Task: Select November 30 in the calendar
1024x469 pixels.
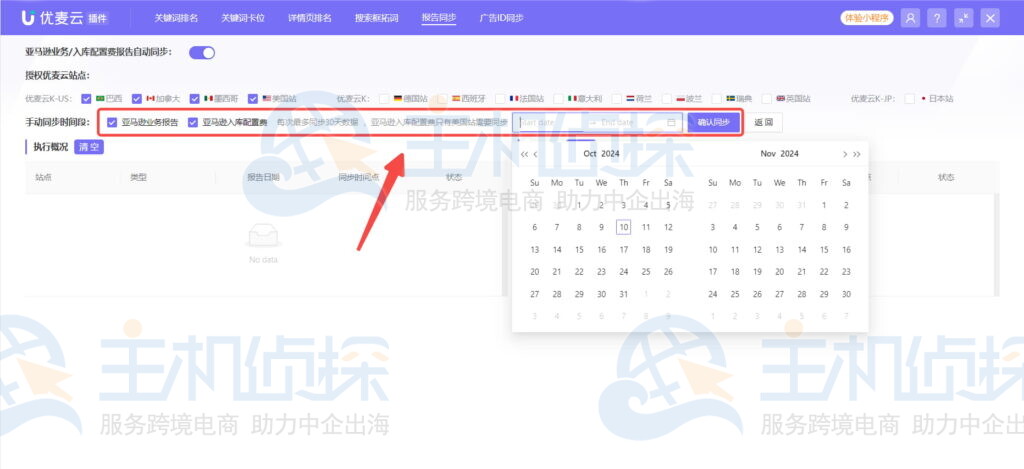Action: (846, 294)
